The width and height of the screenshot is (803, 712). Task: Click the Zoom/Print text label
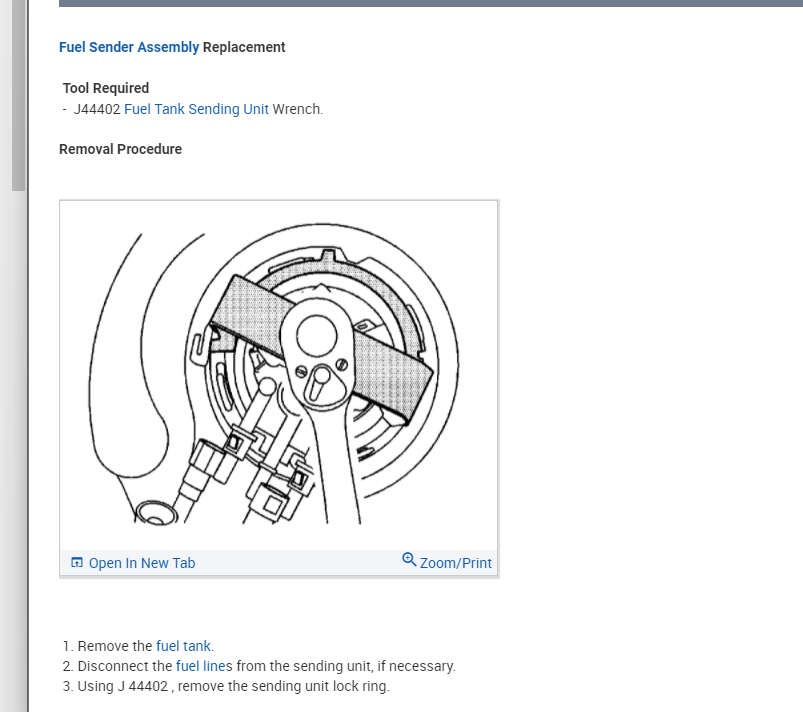(455, 563)
